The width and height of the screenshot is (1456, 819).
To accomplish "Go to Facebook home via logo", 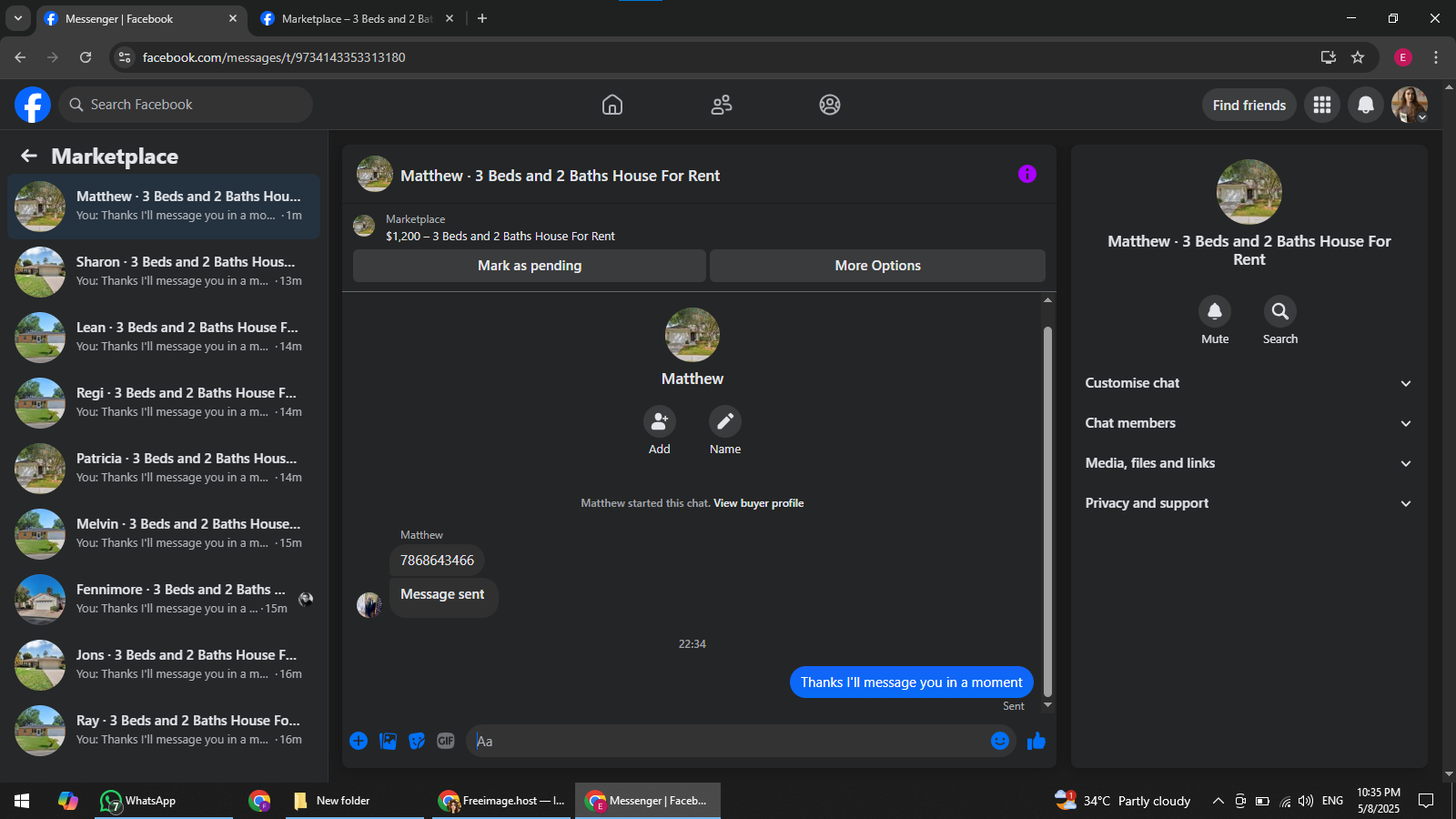I will pyautogui.click(x=33, y=105).
